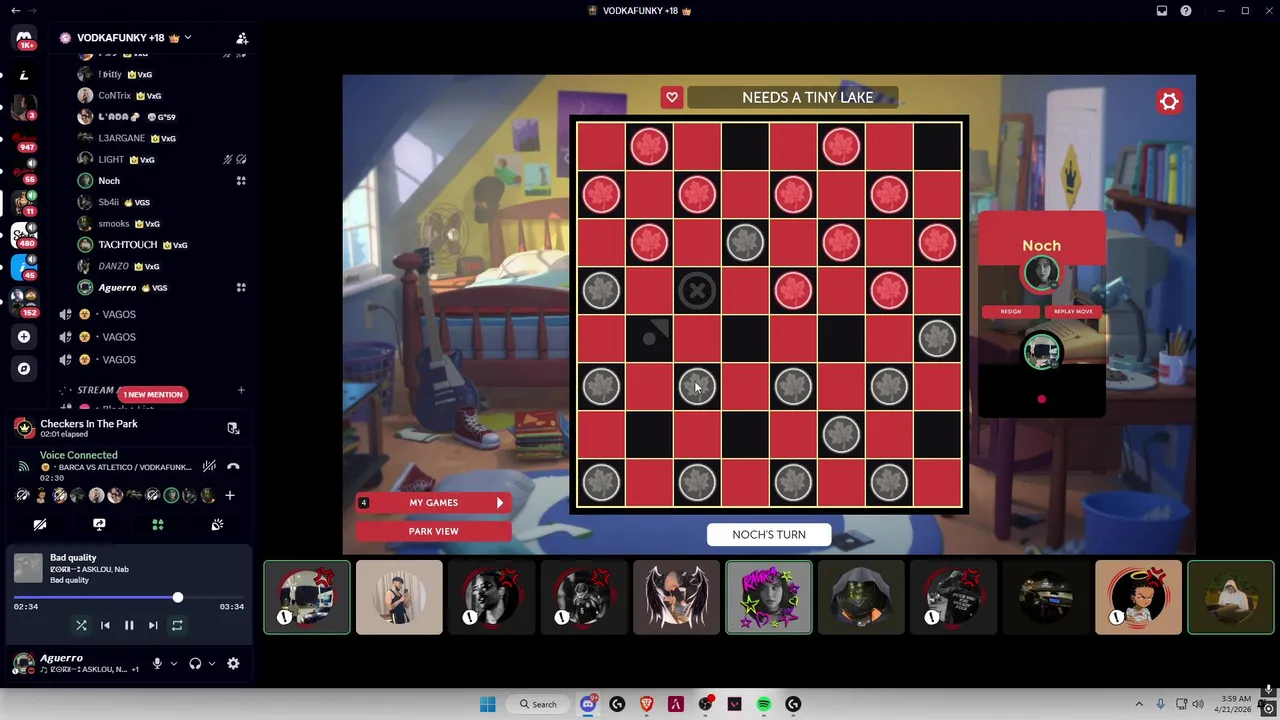This screenshot has width=1280, height=720.
Task: Click the empty move indicator square
Action: 649,338
